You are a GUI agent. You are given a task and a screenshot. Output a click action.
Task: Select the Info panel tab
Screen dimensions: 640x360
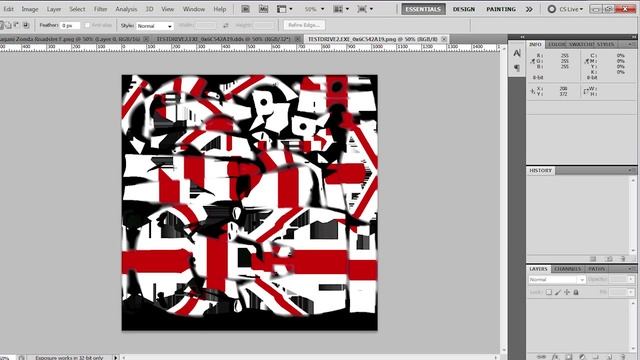click(x=535, y=44)
